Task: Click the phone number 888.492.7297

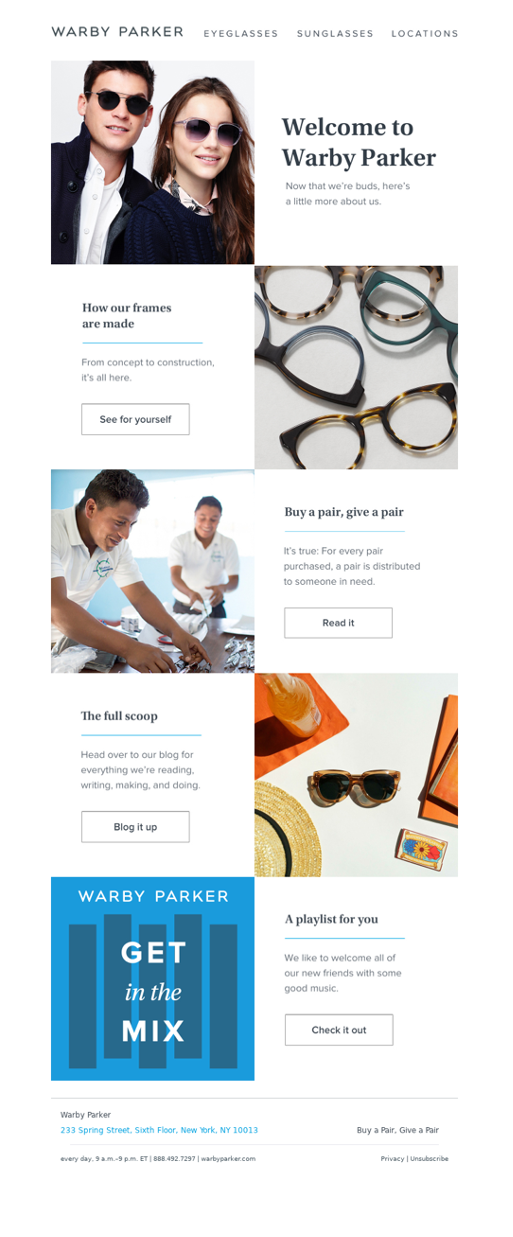Action: [174, 1159]
